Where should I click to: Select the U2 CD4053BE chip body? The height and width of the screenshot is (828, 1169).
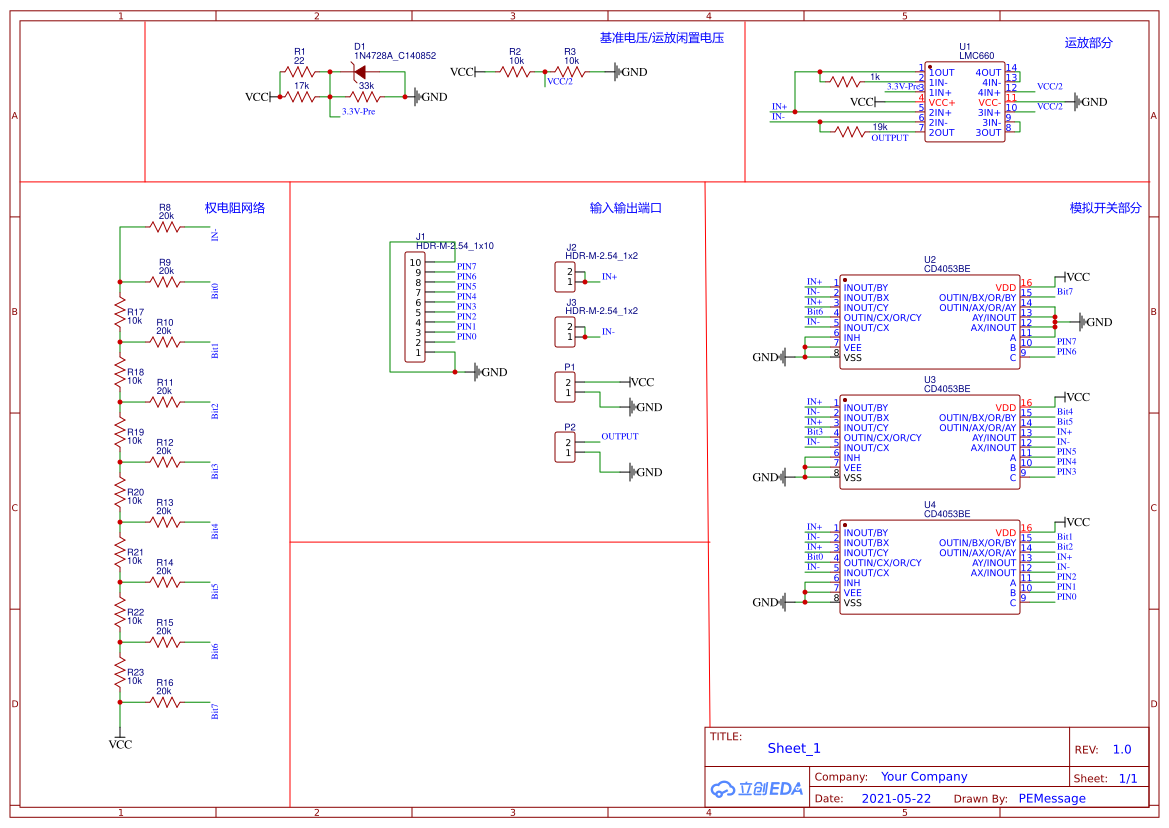coord(930,322)
